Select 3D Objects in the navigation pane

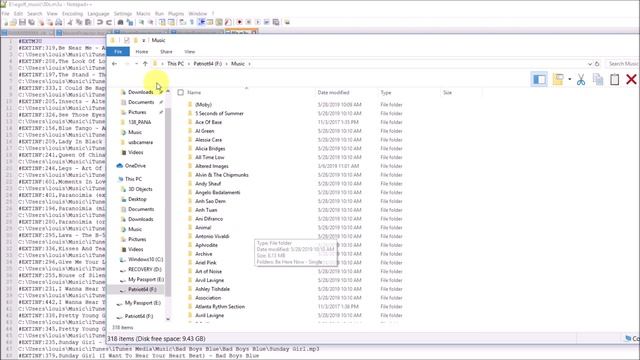click(x=140, y=189)
